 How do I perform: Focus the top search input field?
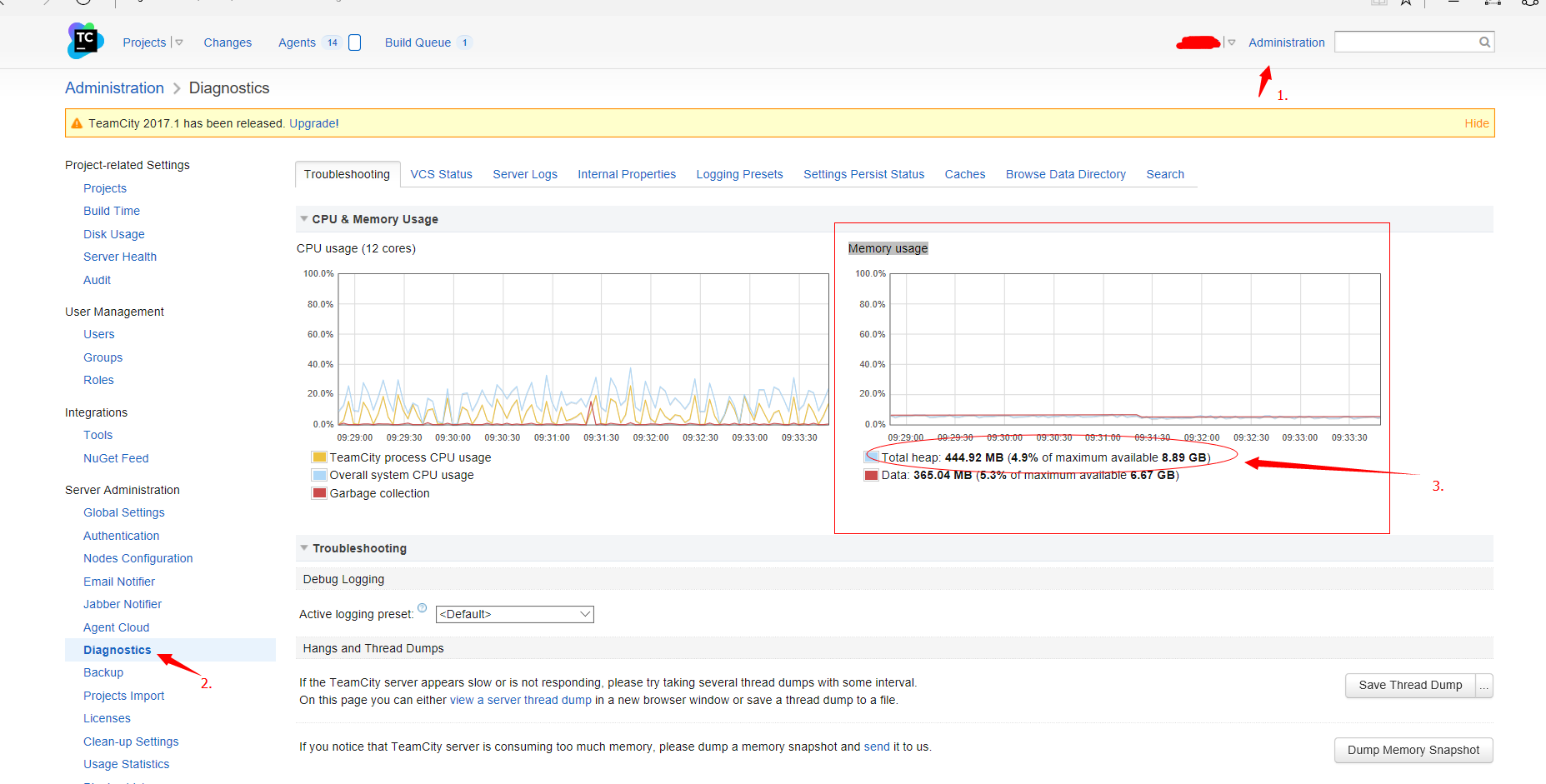coord(1405,42)
